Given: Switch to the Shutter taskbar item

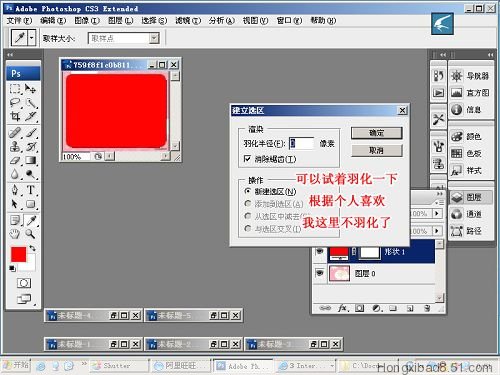Looking at the screenshot, I should tap(118, 366).
